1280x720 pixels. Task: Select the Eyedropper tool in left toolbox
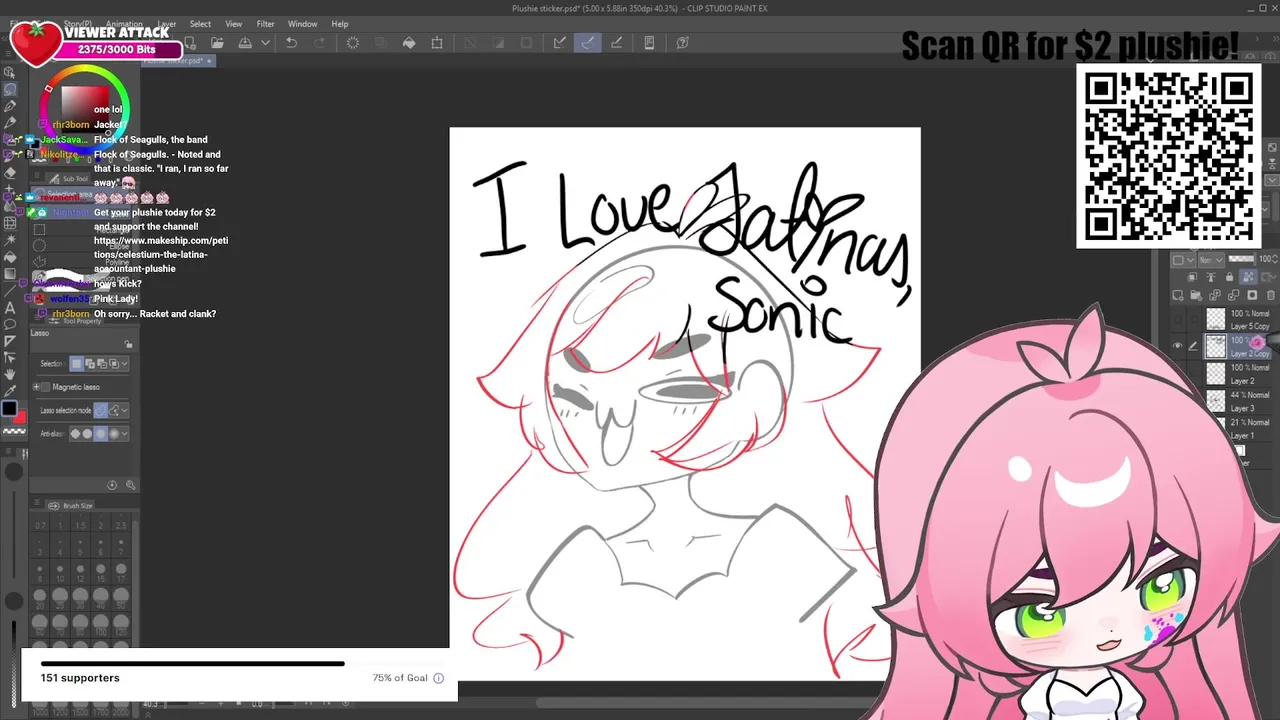10,391
